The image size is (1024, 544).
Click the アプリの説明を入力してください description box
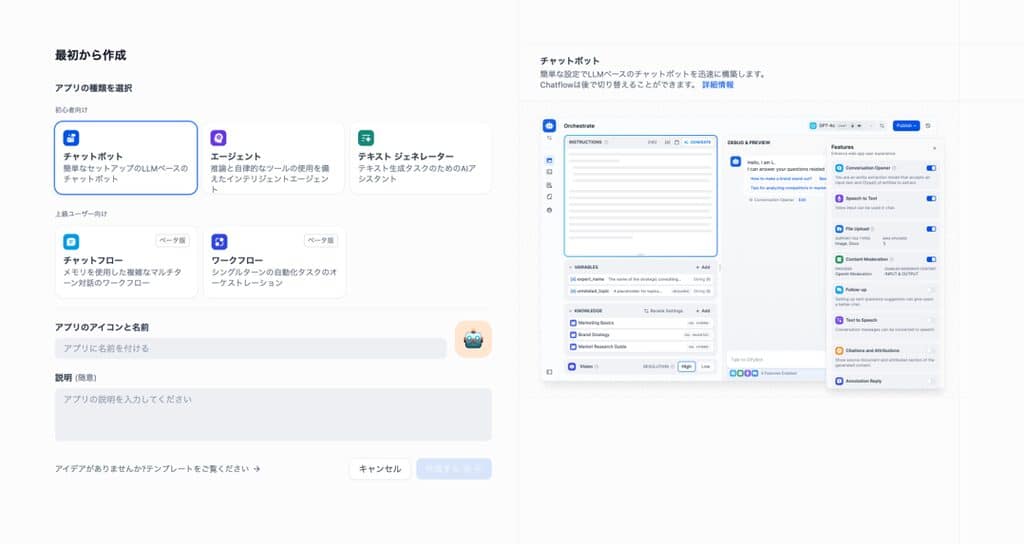click(273, 415)
